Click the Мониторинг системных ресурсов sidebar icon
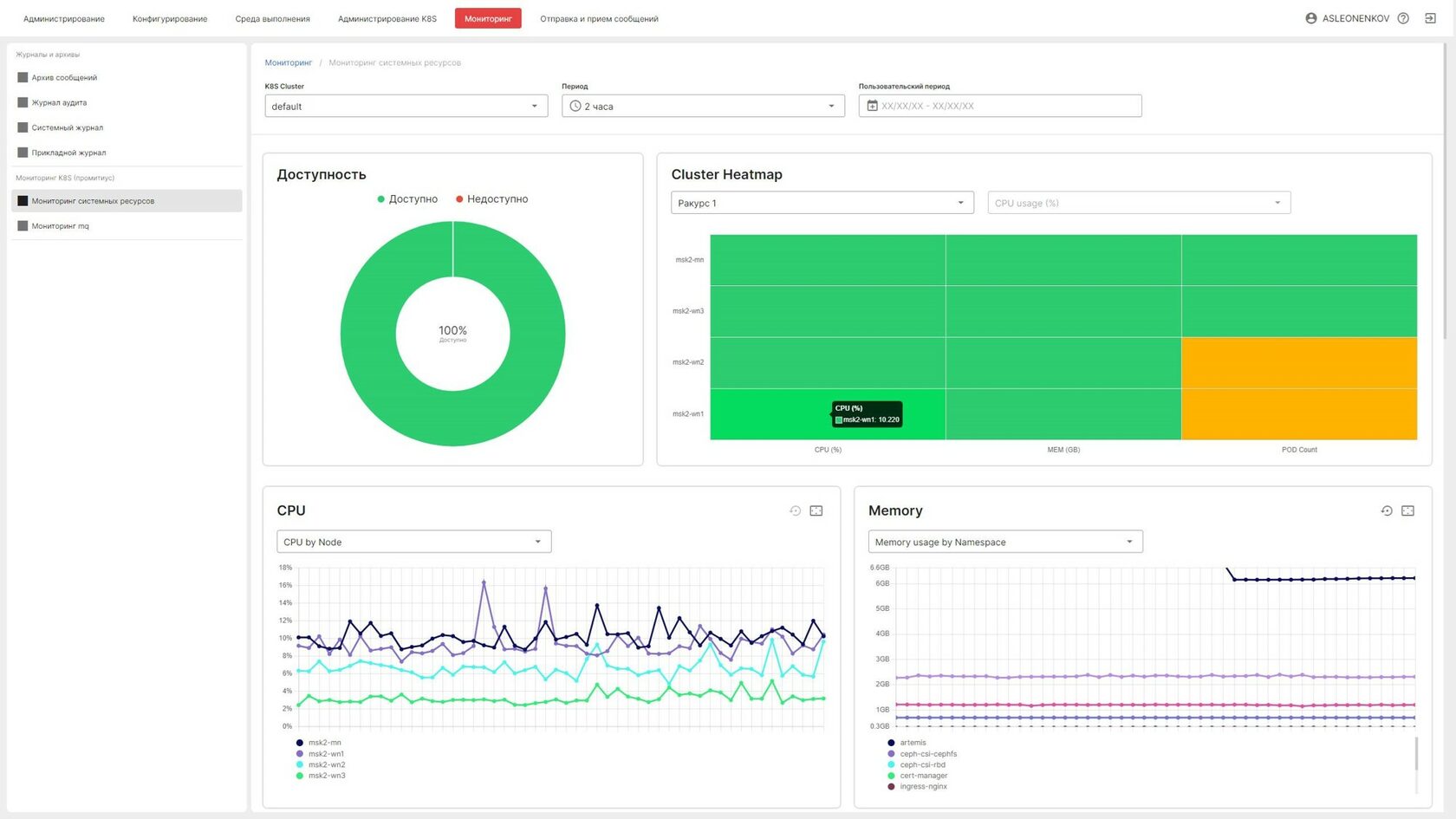Viewport: 1456px width, 819px height. (x=23, y=201)
